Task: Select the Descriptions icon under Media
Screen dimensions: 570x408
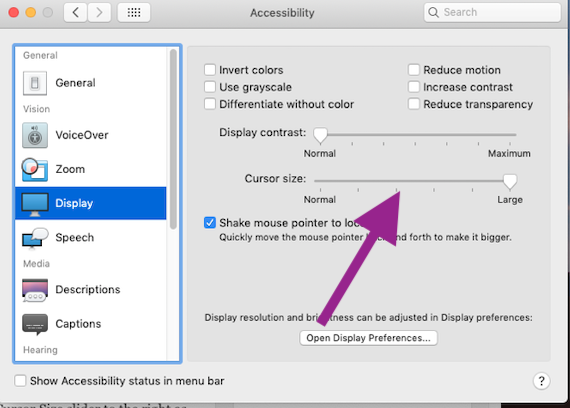Action: click(x=35, y=290)
